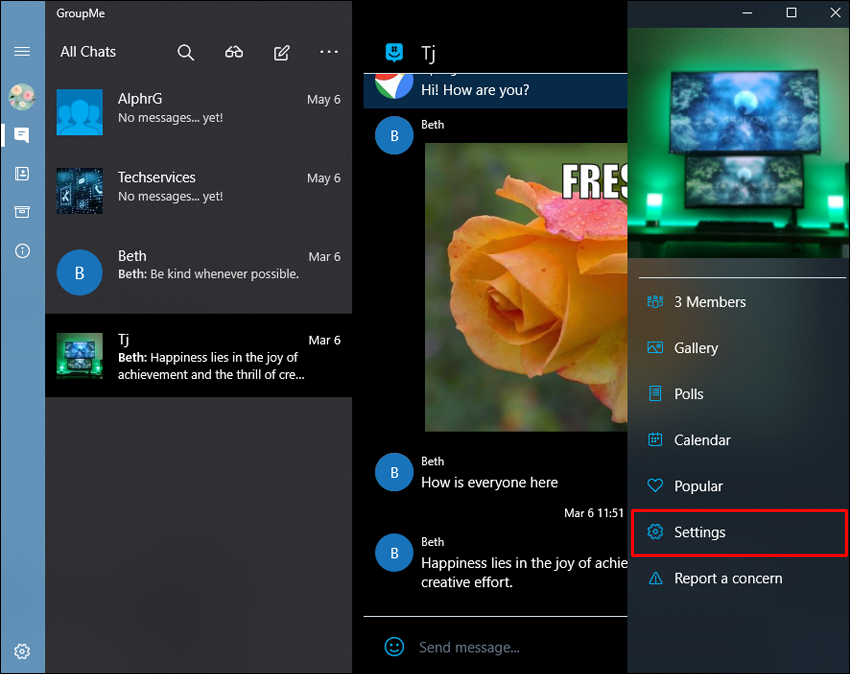Maximize the GroupMe window

(x=791, y=12)
